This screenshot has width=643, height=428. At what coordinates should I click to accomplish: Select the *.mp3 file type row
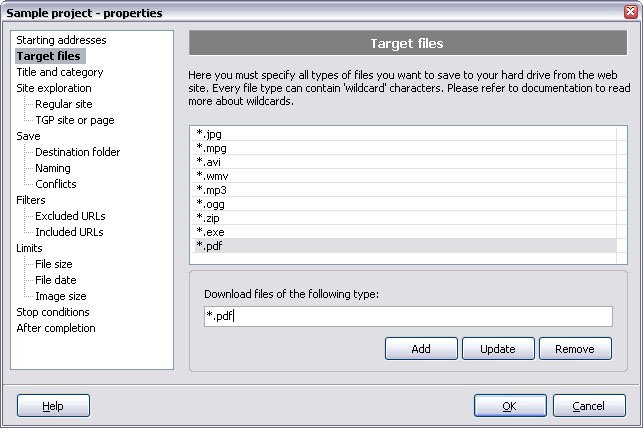pyautogui.click(x=404, y=190)
